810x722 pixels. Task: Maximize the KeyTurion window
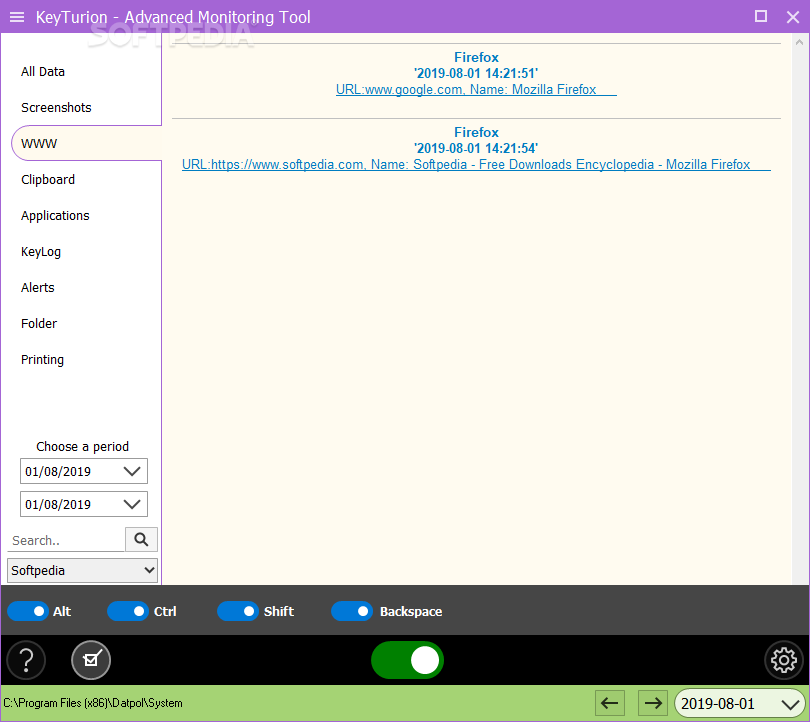pos(760,17)
